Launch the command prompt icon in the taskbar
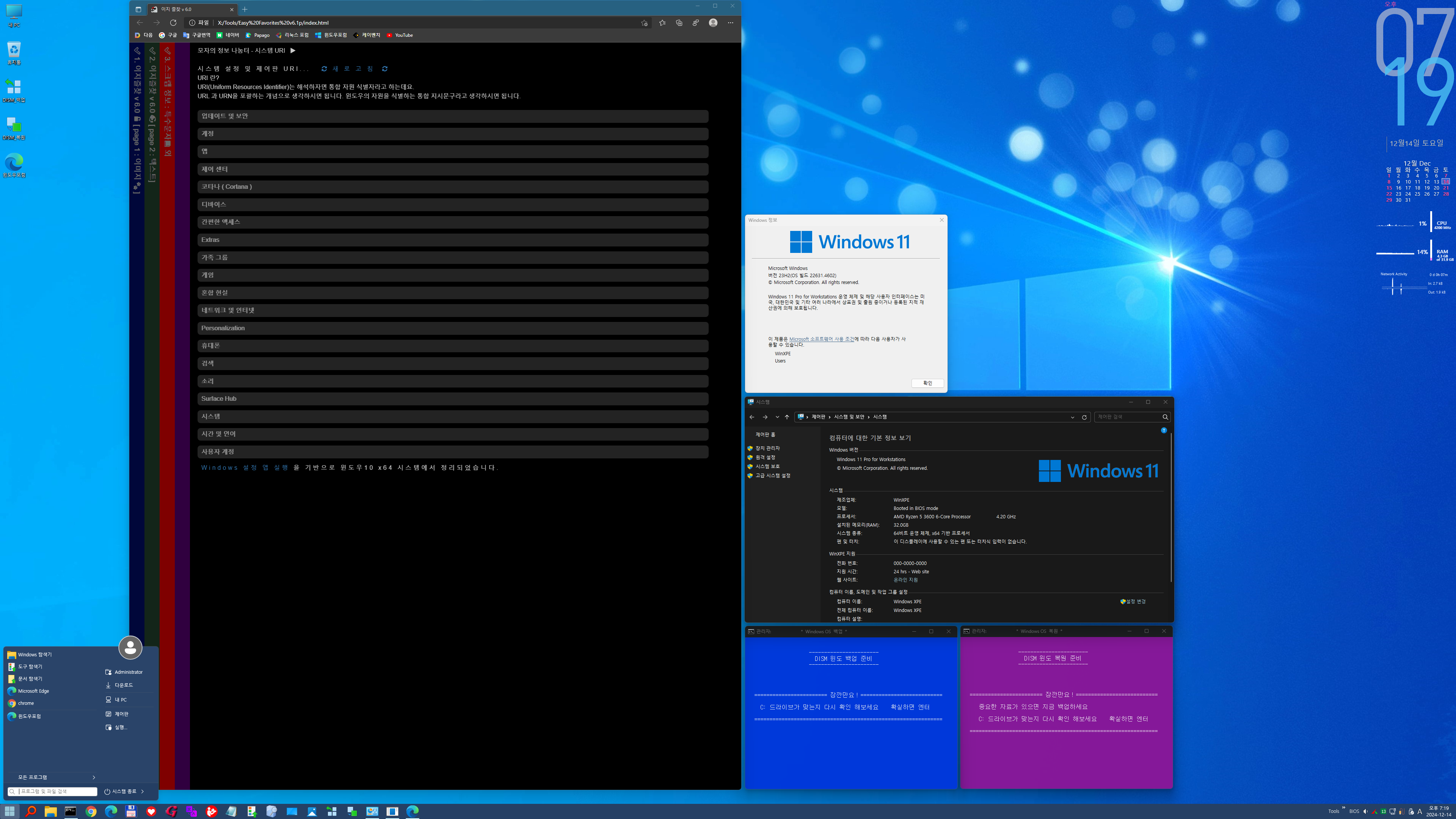The height and width of the screenshot is (819, 1456). coord(71,811)
